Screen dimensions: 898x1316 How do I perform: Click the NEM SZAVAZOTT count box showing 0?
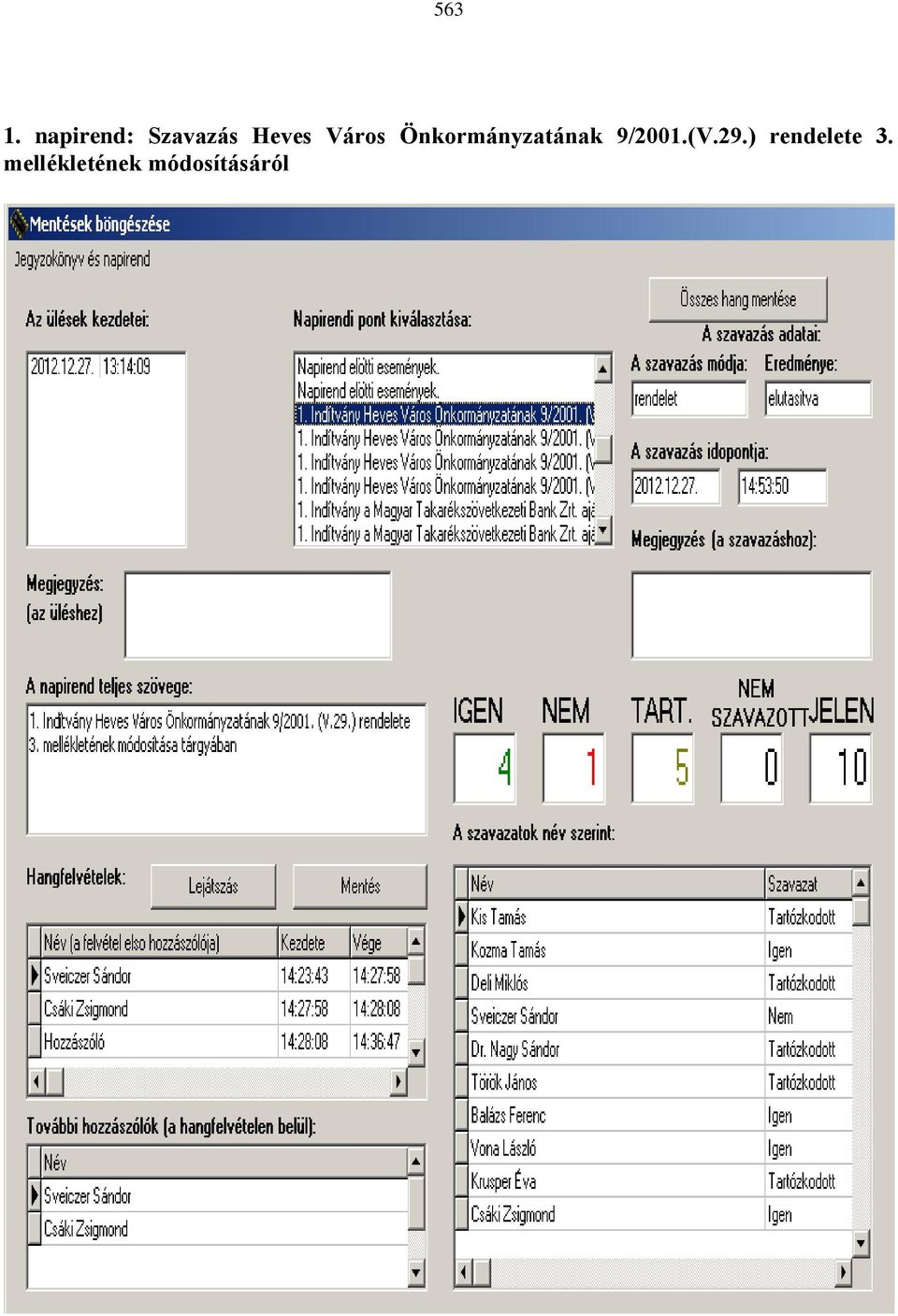click(x=751, y=768)
